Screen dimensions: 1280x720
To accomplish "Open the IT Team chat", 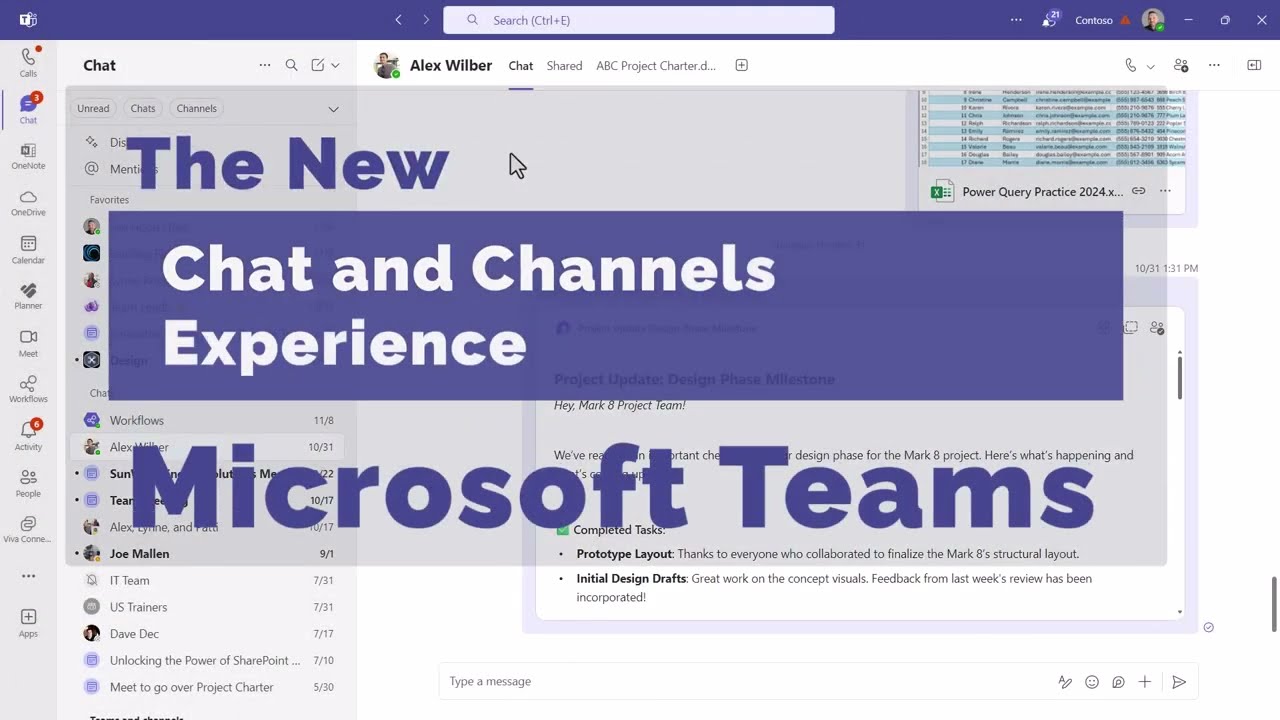I will click(208, 581).
